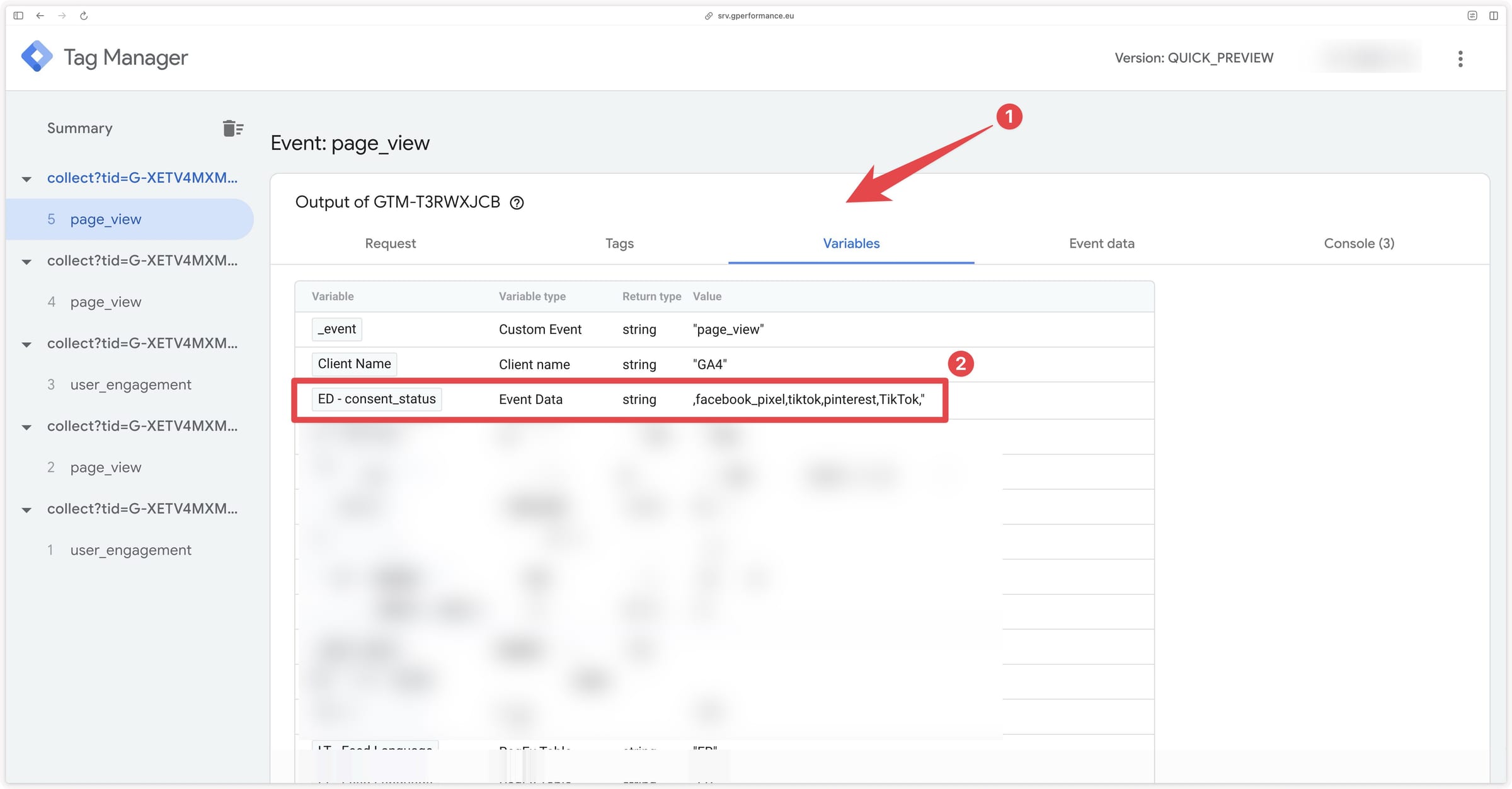The image size is (1512, 789).
Task: Click the consent_status value facebook_pixel,tiktok,pinterest
Action: coord(809,400)
